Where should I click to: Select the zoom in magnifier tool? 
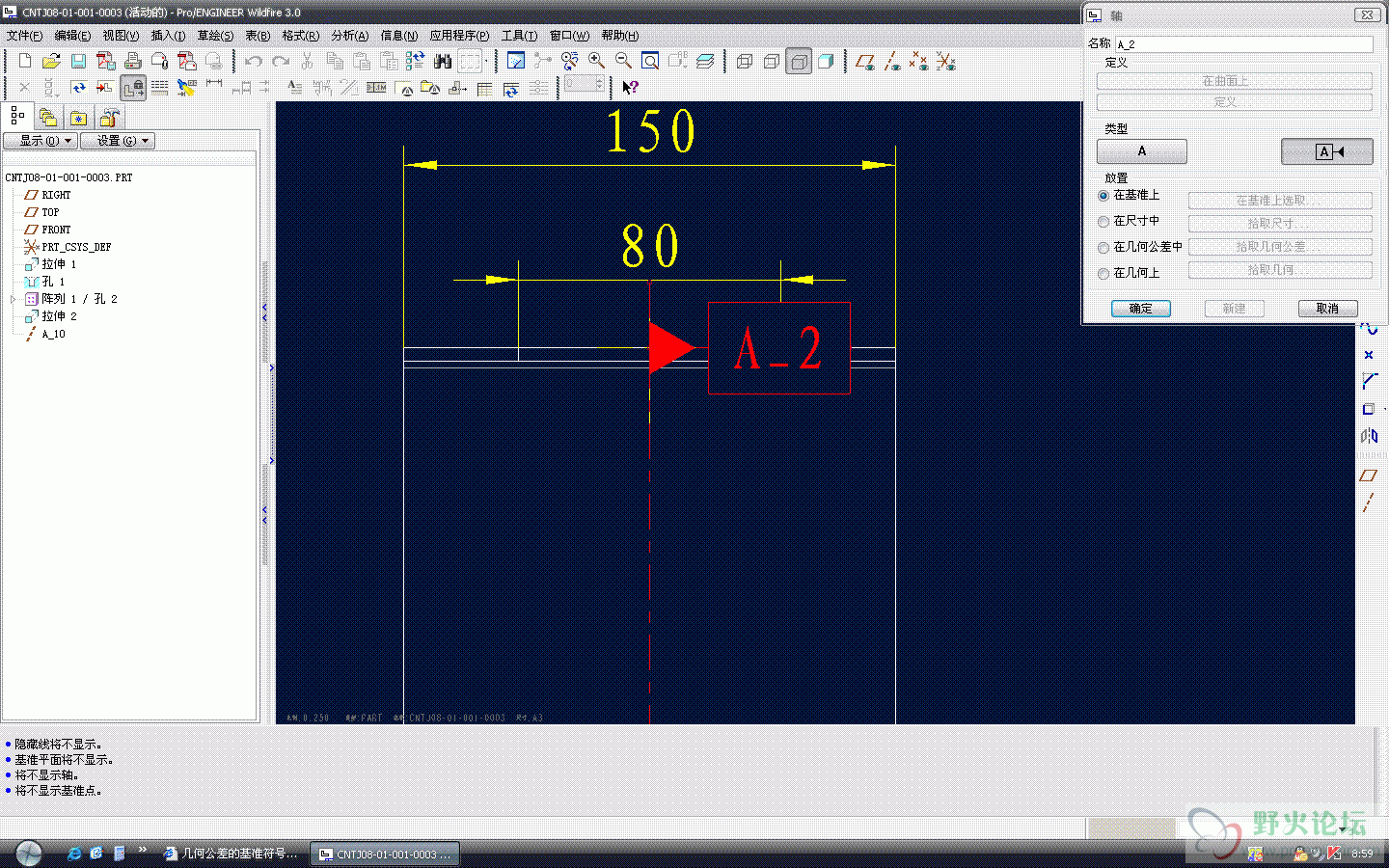click(x=597, y=61)
